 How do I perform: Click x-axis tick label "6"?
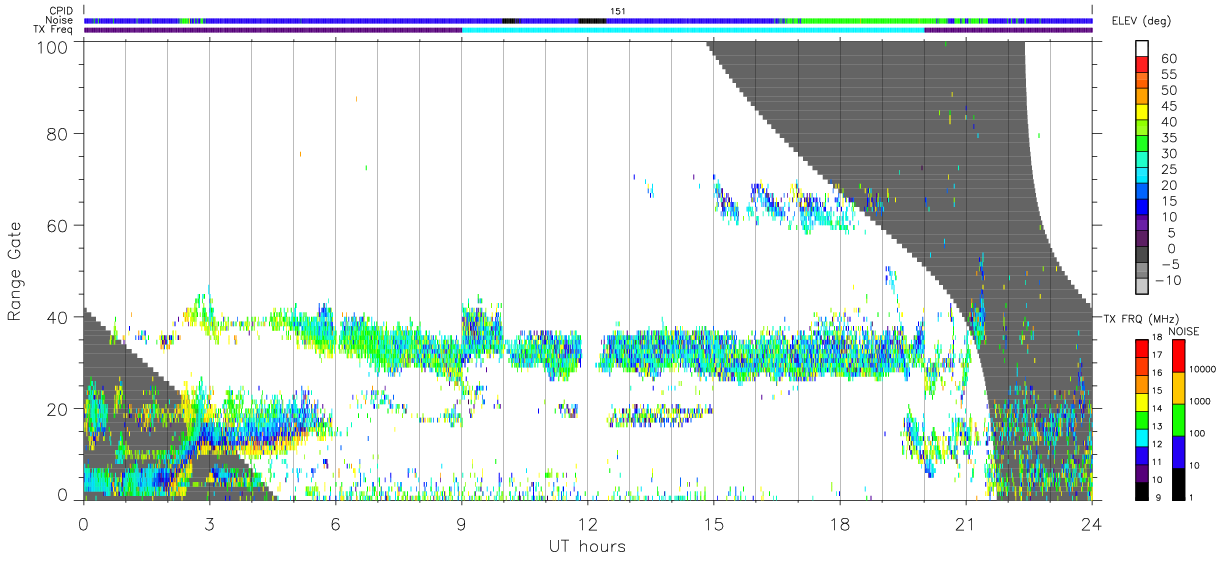tap(336, 523)
